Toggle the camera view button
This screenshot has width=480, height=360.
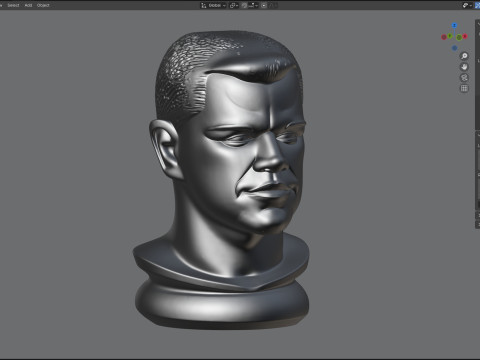(464, 78)
